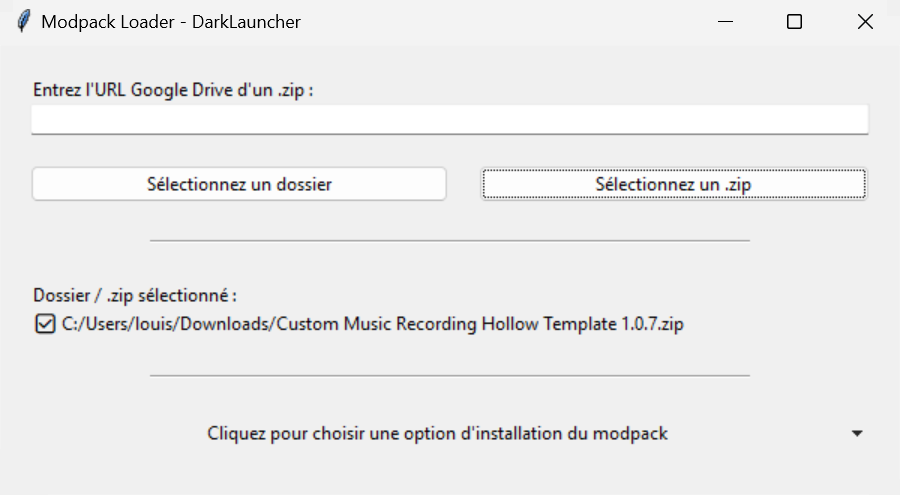Click the separator line below the selection buttons

pos(450,240)
